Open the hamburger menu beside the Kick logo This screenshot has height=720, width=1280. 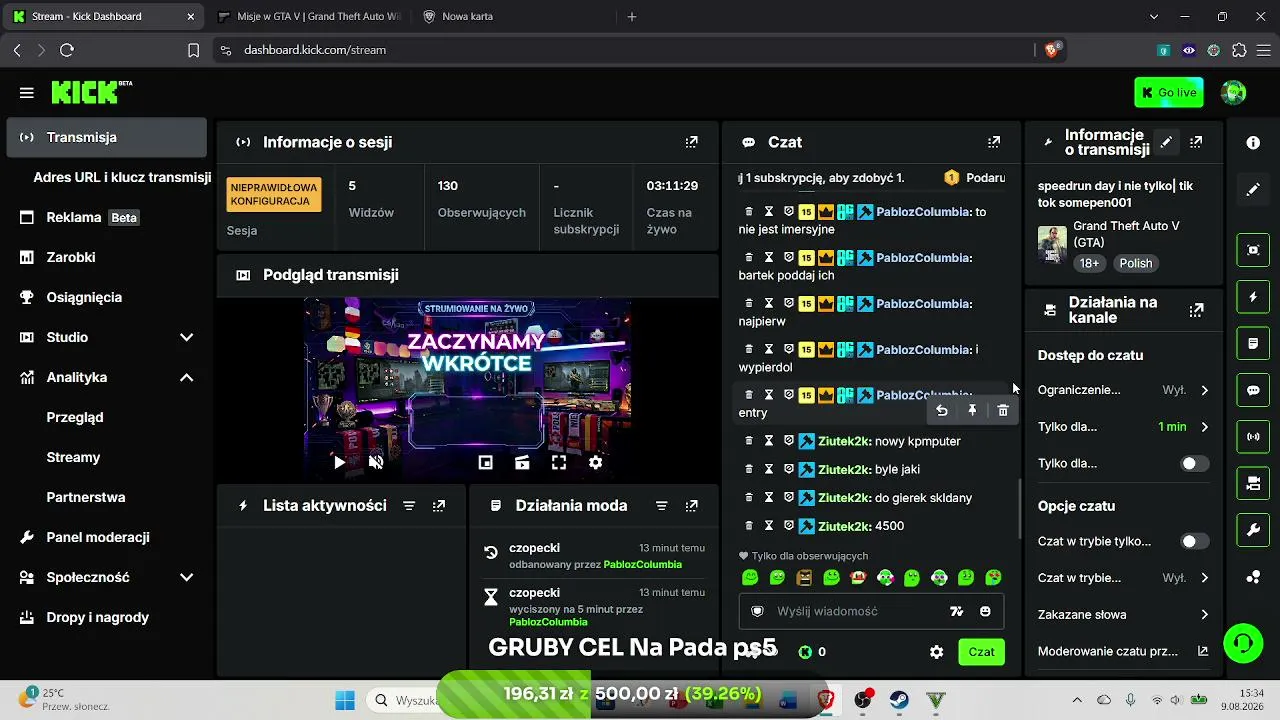[x=26, y=93]
